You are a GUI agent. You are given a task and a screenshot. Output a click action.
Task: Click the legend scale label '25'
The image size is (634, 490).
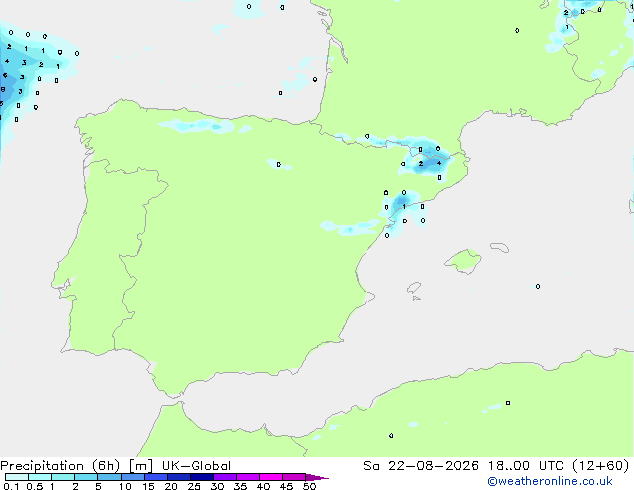point(194,486)
